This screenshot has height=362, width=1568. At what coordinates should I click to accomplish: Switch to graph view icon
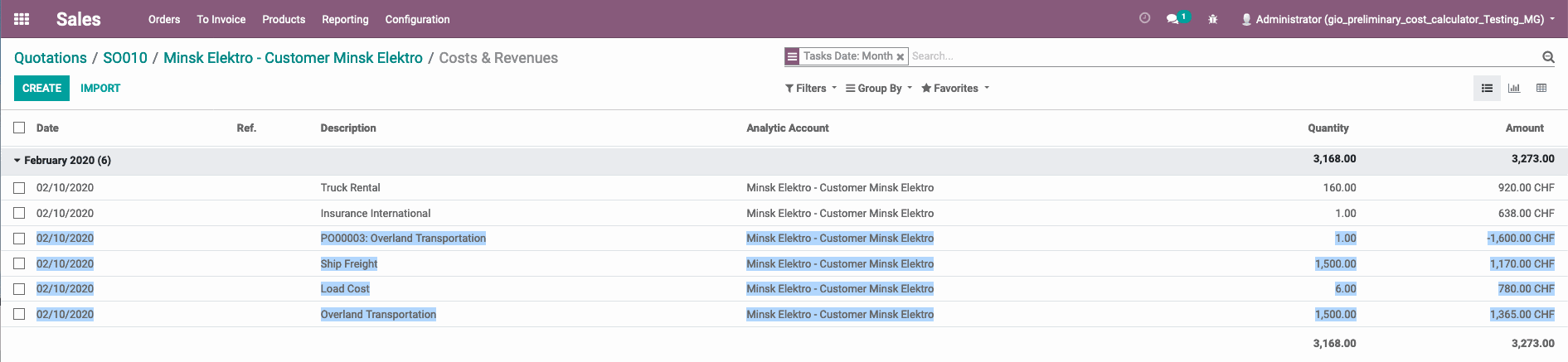coord(1514,88)
